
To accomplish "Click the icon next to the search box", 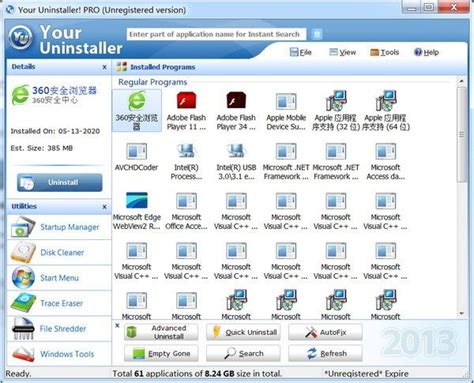I will click(x=317, y=34).
